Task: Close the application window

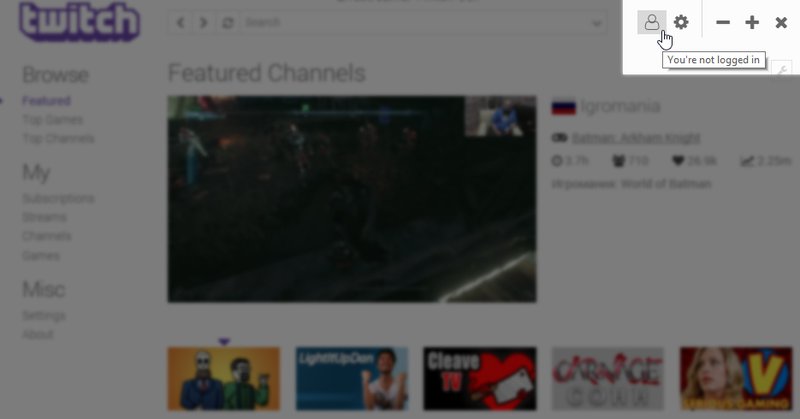Action: tap(781, 22)
